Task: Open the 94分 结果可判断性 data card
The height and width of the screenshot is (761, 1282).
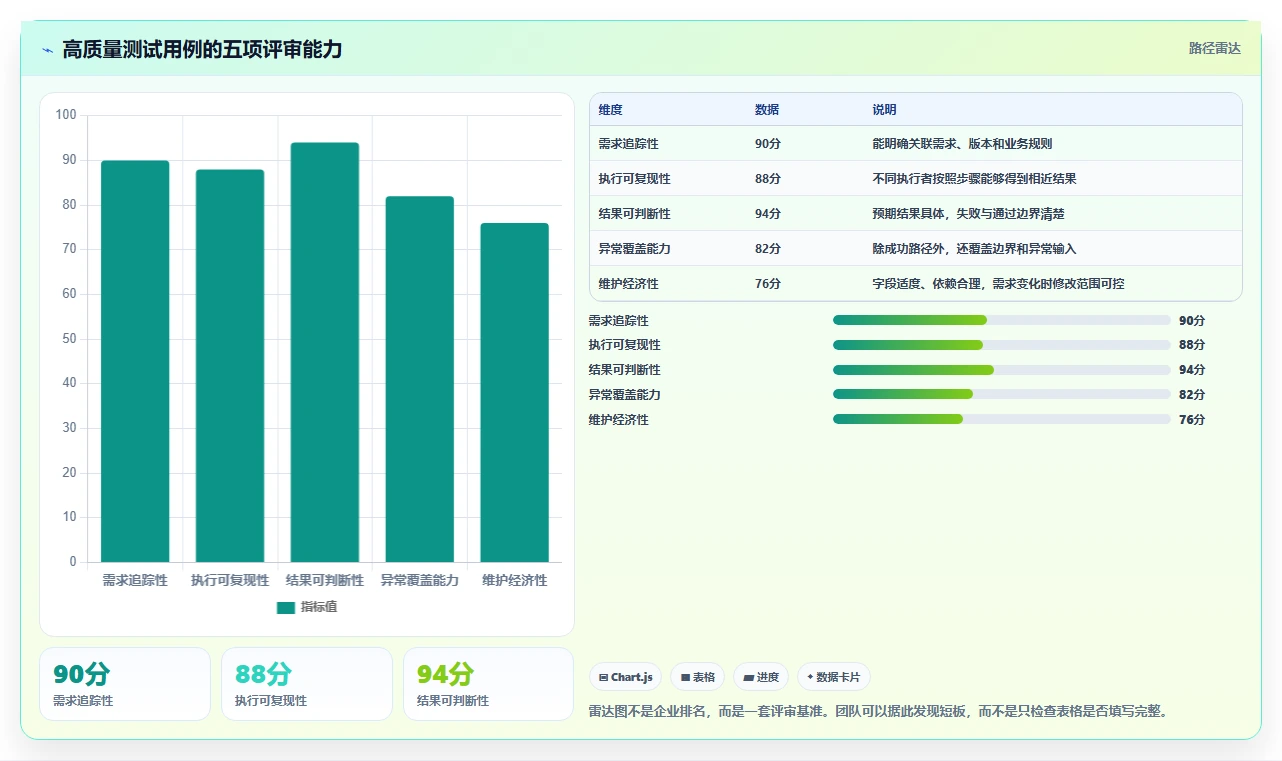Action: 489,684
